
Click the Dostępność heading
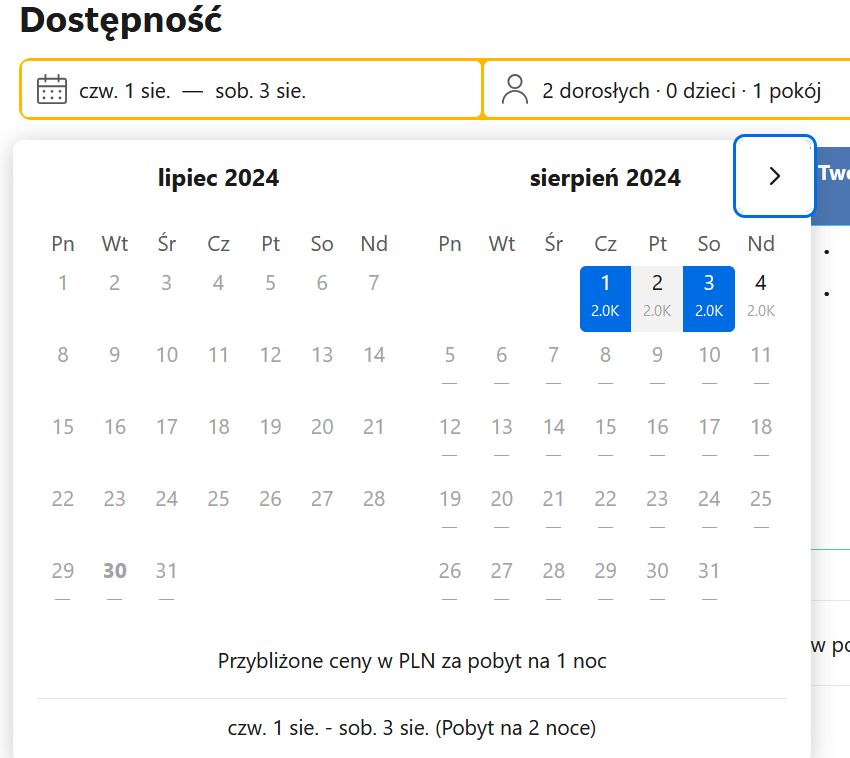(x=121, y=21)
